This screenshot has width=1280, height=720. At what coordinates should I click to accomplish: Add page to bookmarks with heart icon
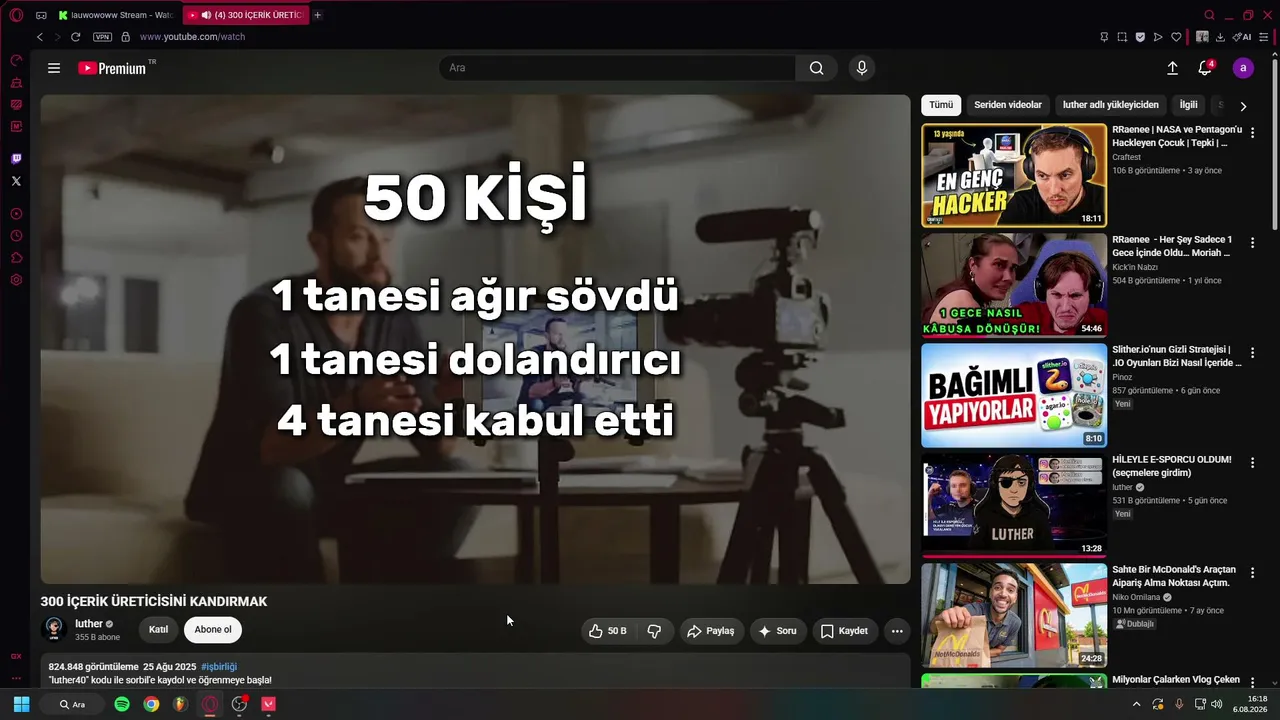pos(1176,37)
